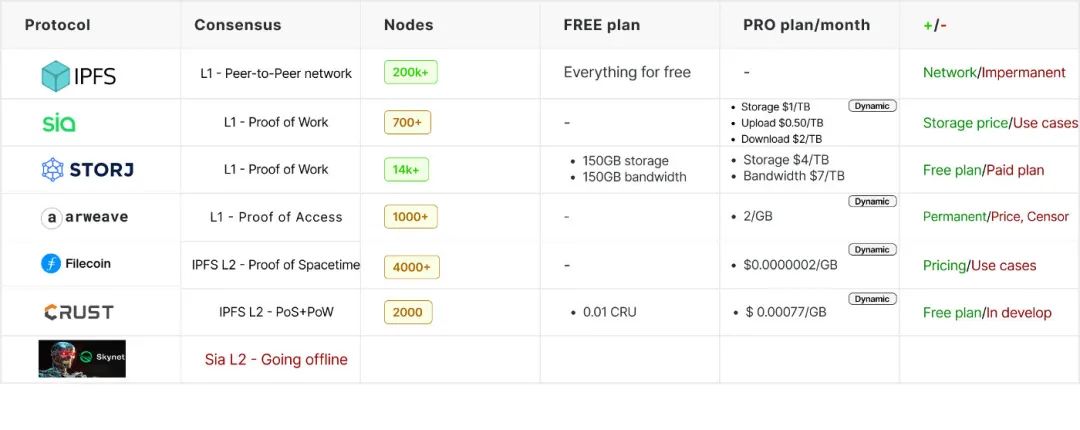This screenshot has height=430, width=1080.
Task: Open the Skynet thumbnail image
Action: point(82,358)
